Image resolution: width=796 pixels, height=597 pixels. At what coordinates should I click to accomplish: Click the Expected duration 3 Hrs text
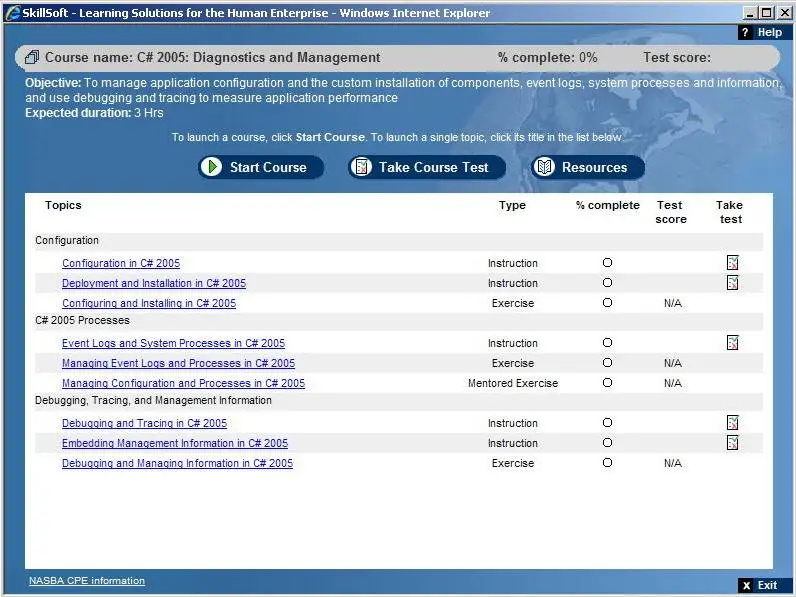point(94,113)
